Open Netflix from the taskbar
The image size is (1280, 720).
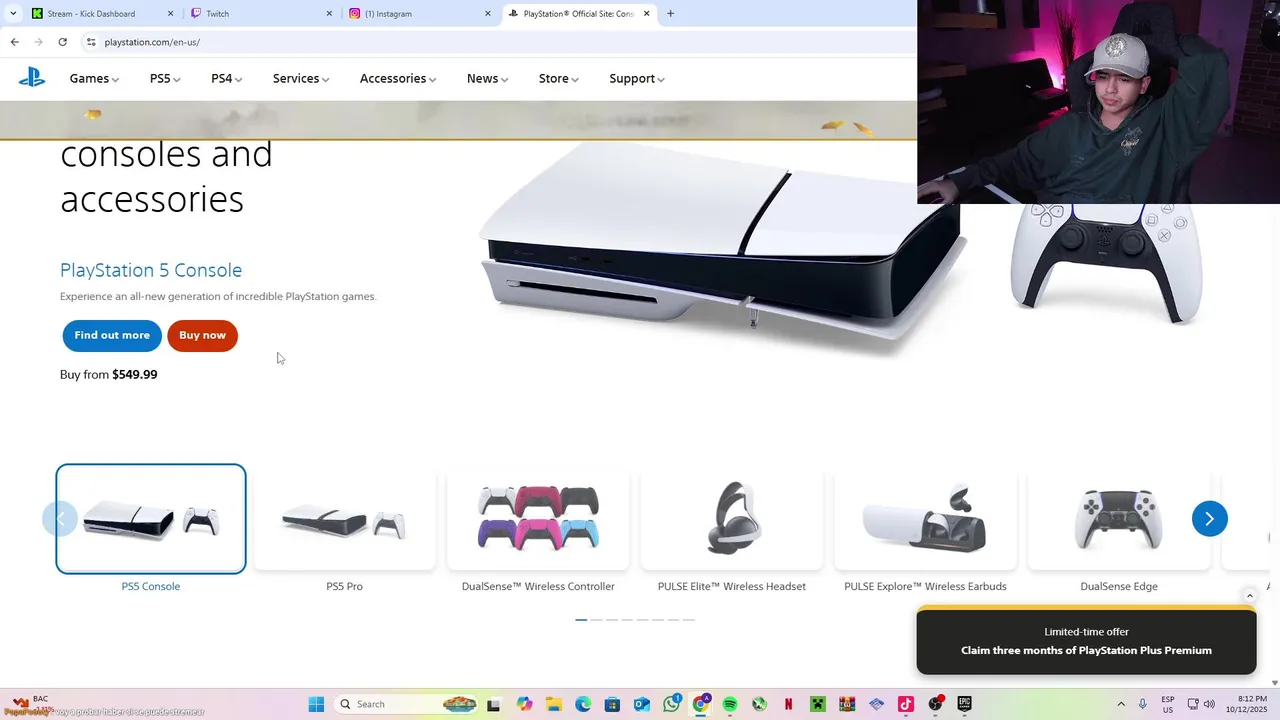pyautogui.click(x=788, y=704)
